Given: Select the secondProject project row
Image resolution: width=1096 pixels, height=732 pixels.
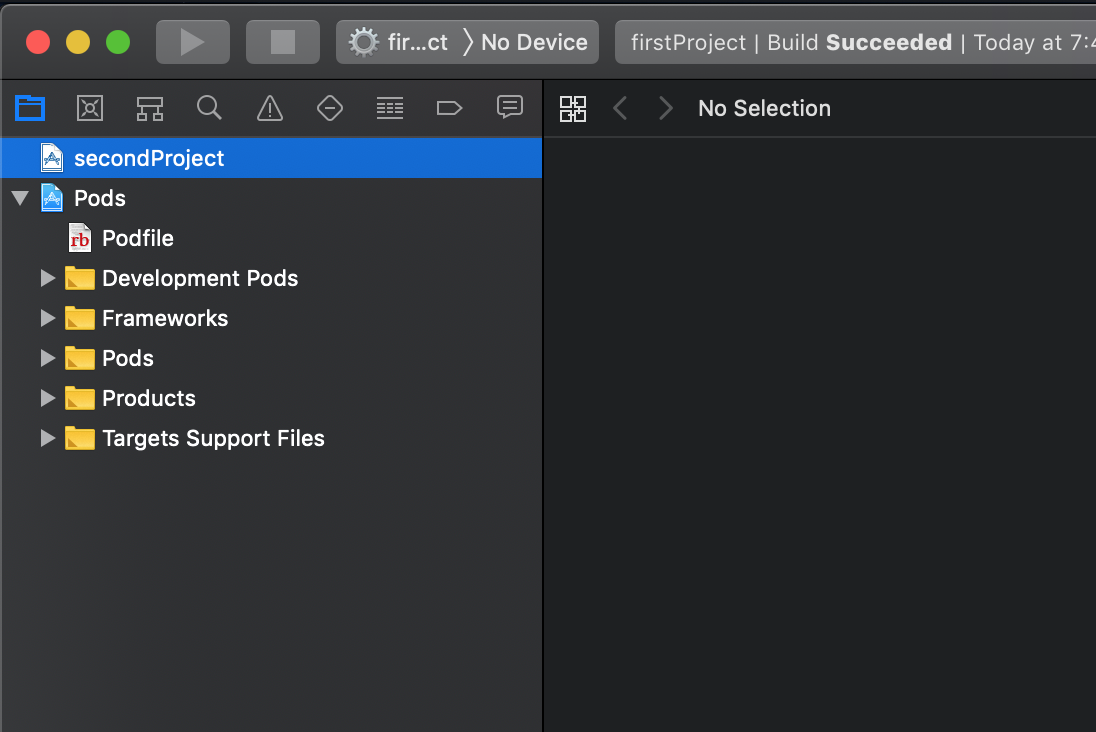Looking at the screenshot, I should [271, 158].
